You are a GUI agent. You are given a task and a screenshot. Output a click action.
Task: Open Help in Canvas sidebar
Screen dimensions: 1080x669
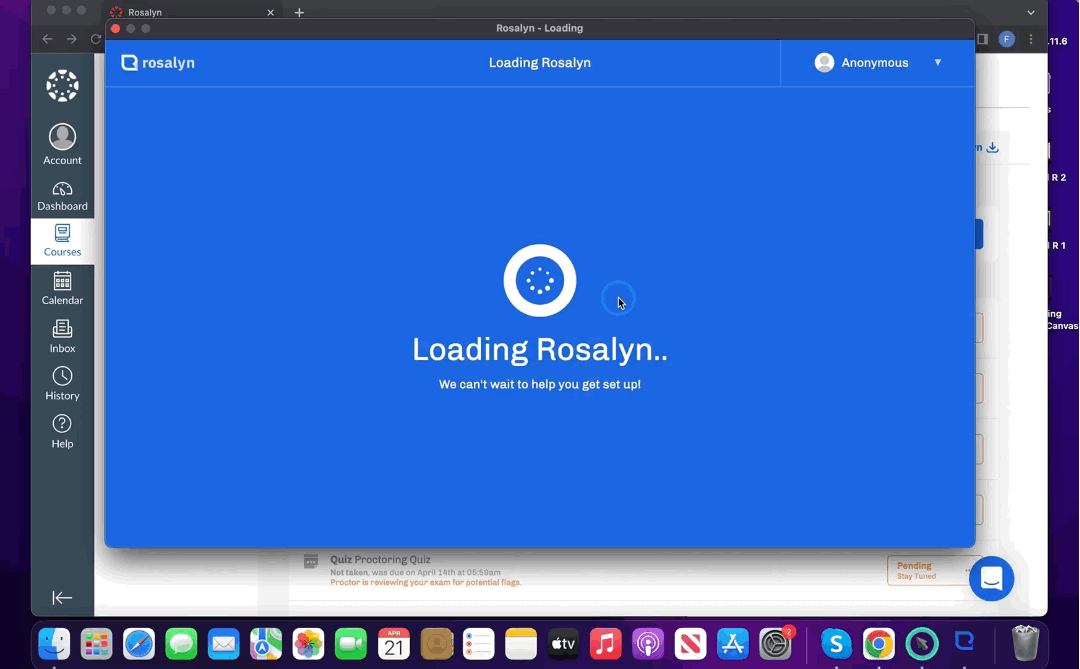click(x=62, y=432)
